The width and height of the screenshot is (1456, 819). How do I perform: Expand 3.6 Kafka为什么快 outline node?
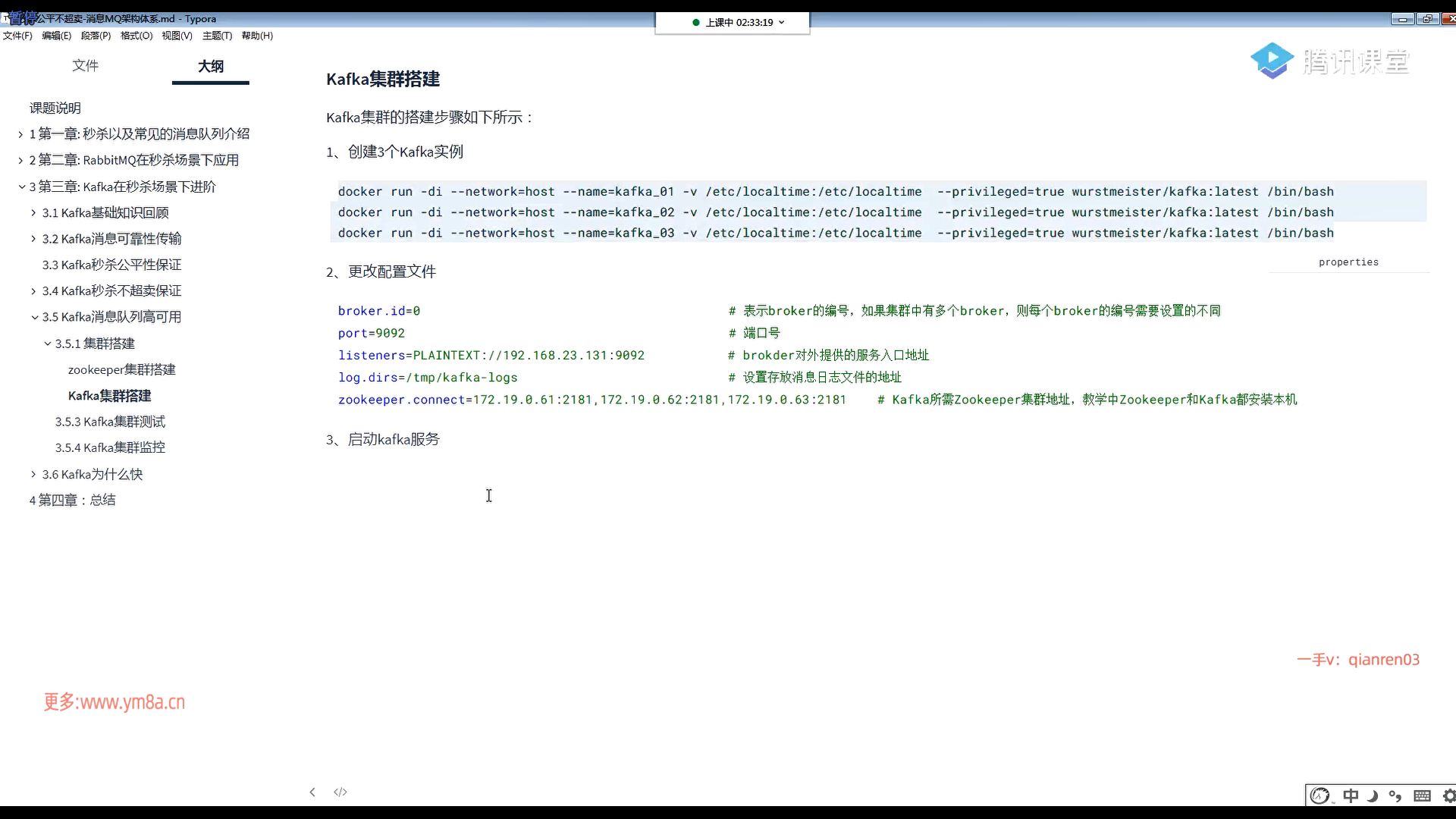(x=33, y=474)
